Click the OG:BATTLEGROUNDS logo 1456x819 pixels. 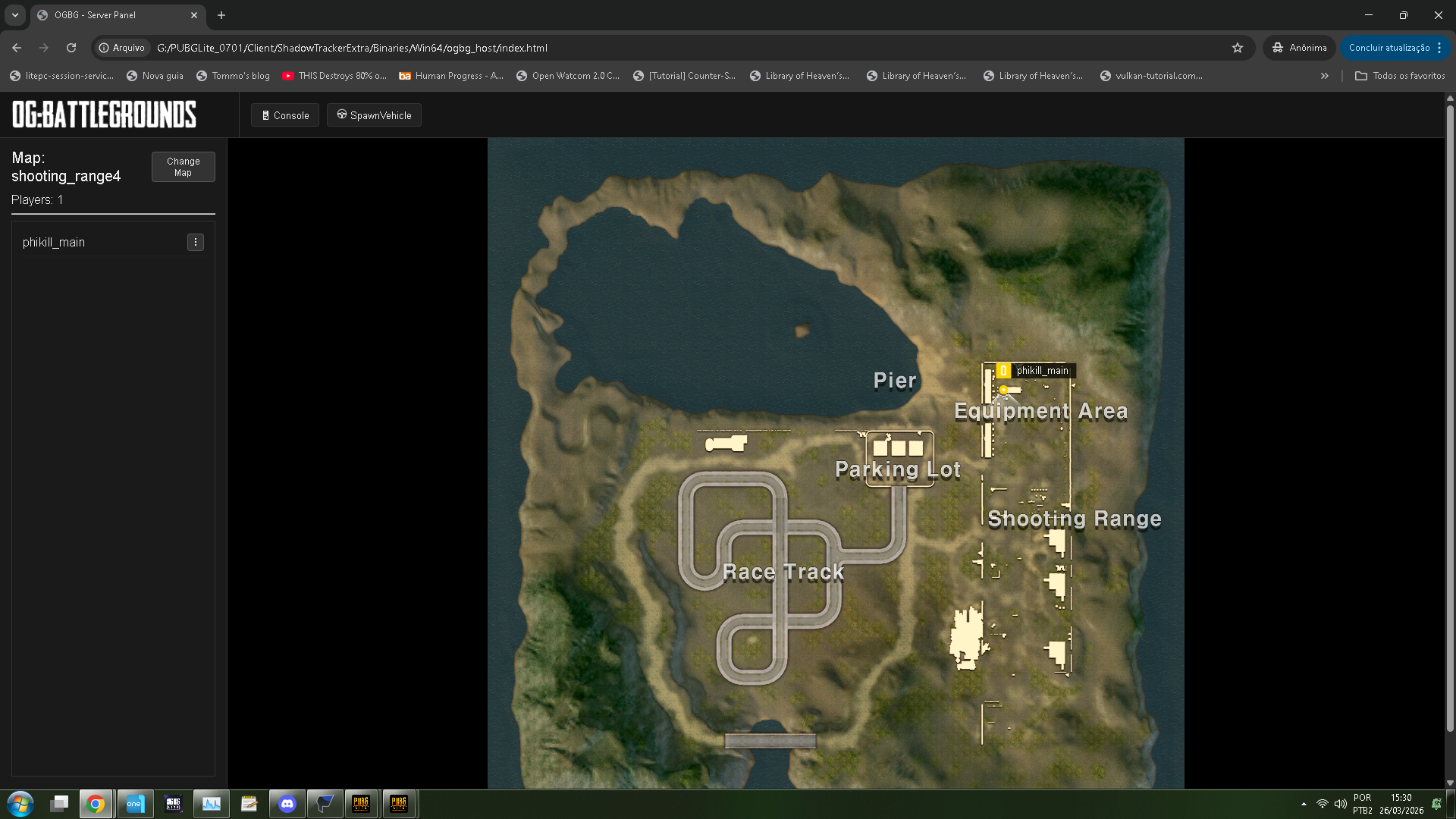click(x=104, y=115)
